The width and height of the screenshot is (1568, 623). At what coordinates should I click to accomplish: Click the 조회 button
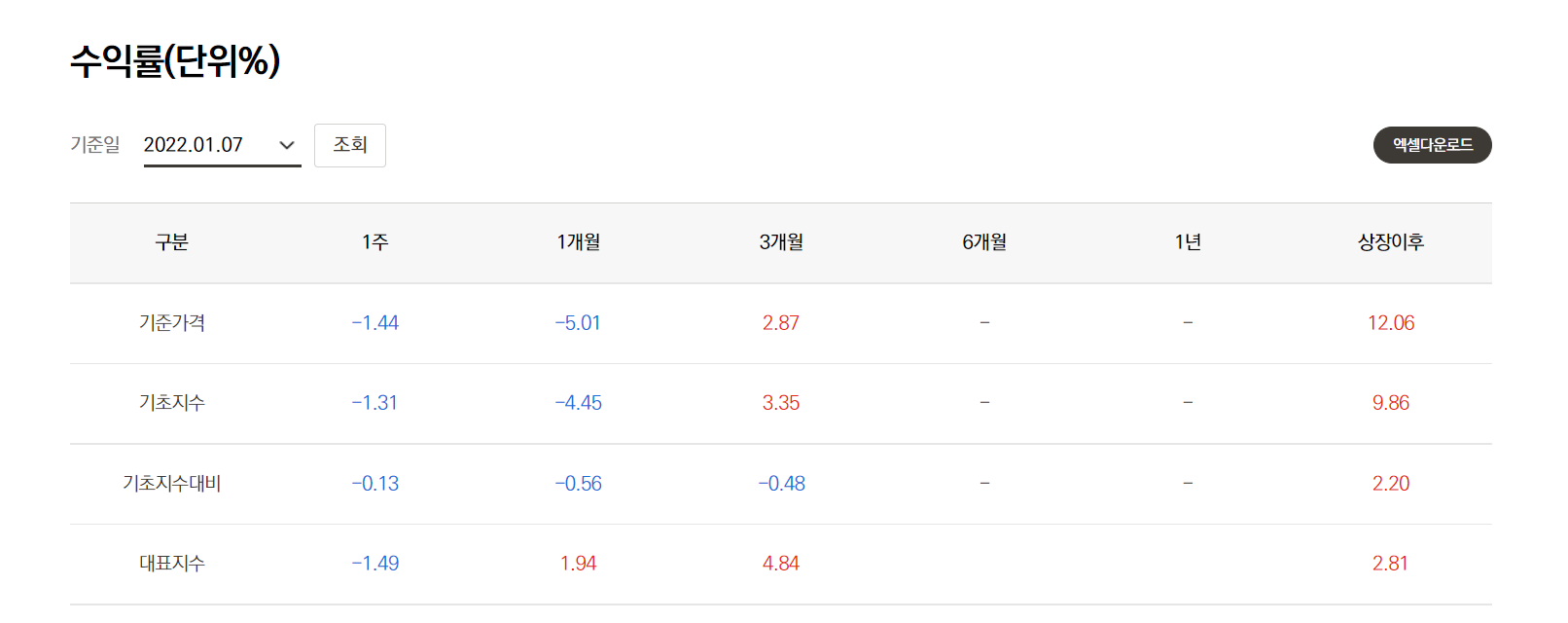point(350,145)
